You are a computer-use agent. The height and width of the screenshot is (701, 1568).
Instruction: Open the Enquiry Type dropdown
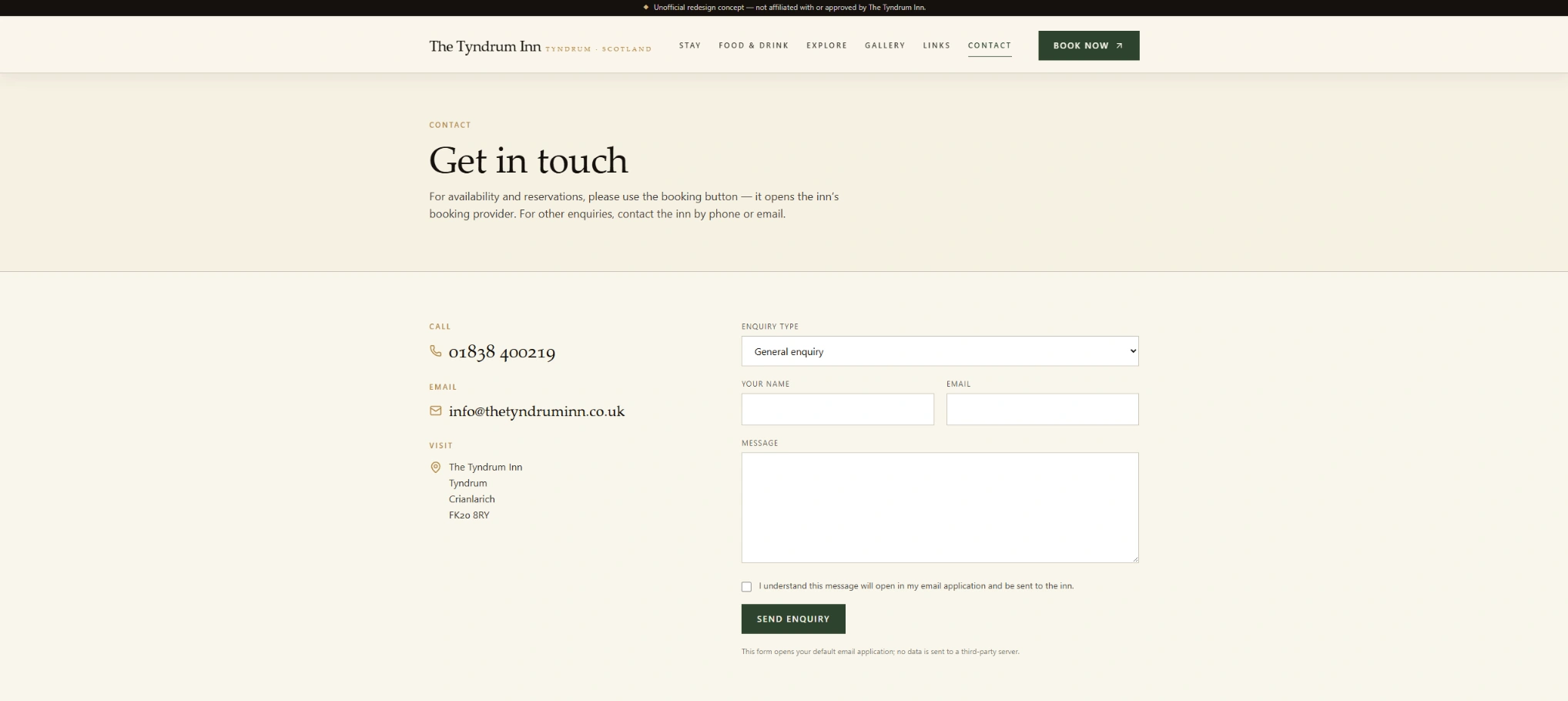point(940,351)
